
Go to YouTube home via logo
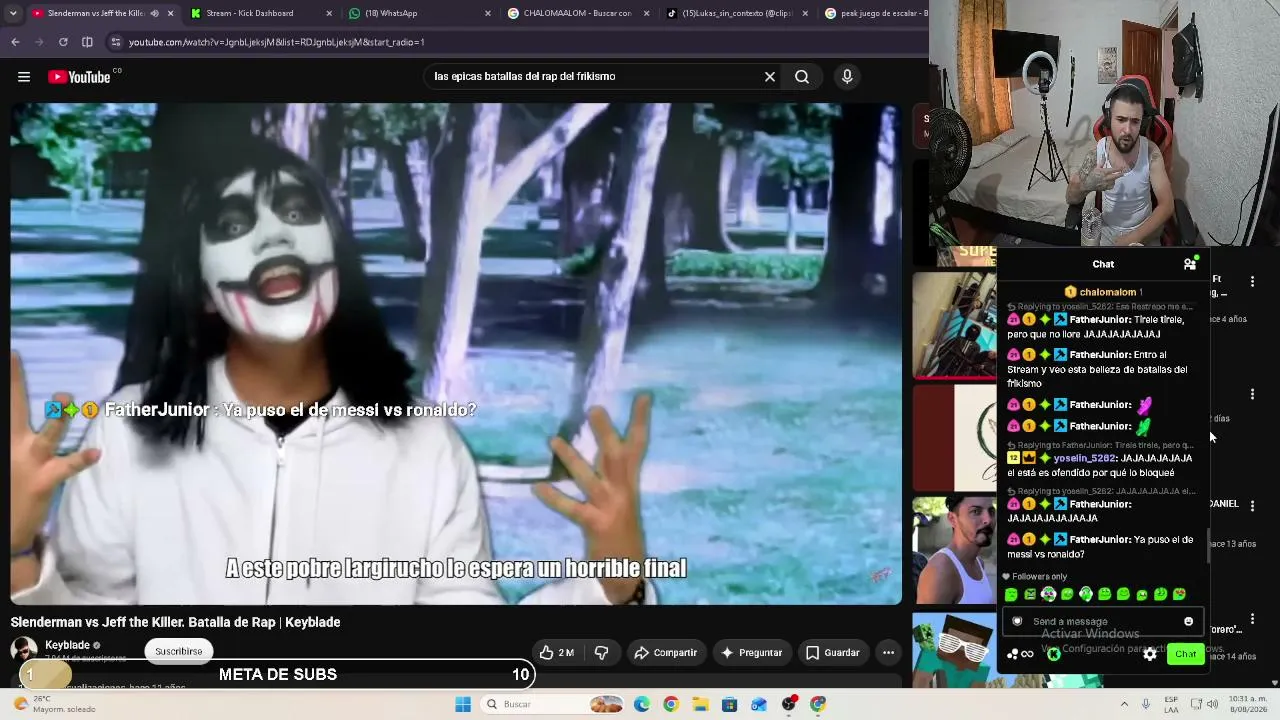pyautogui.click(x=79, y=77)
